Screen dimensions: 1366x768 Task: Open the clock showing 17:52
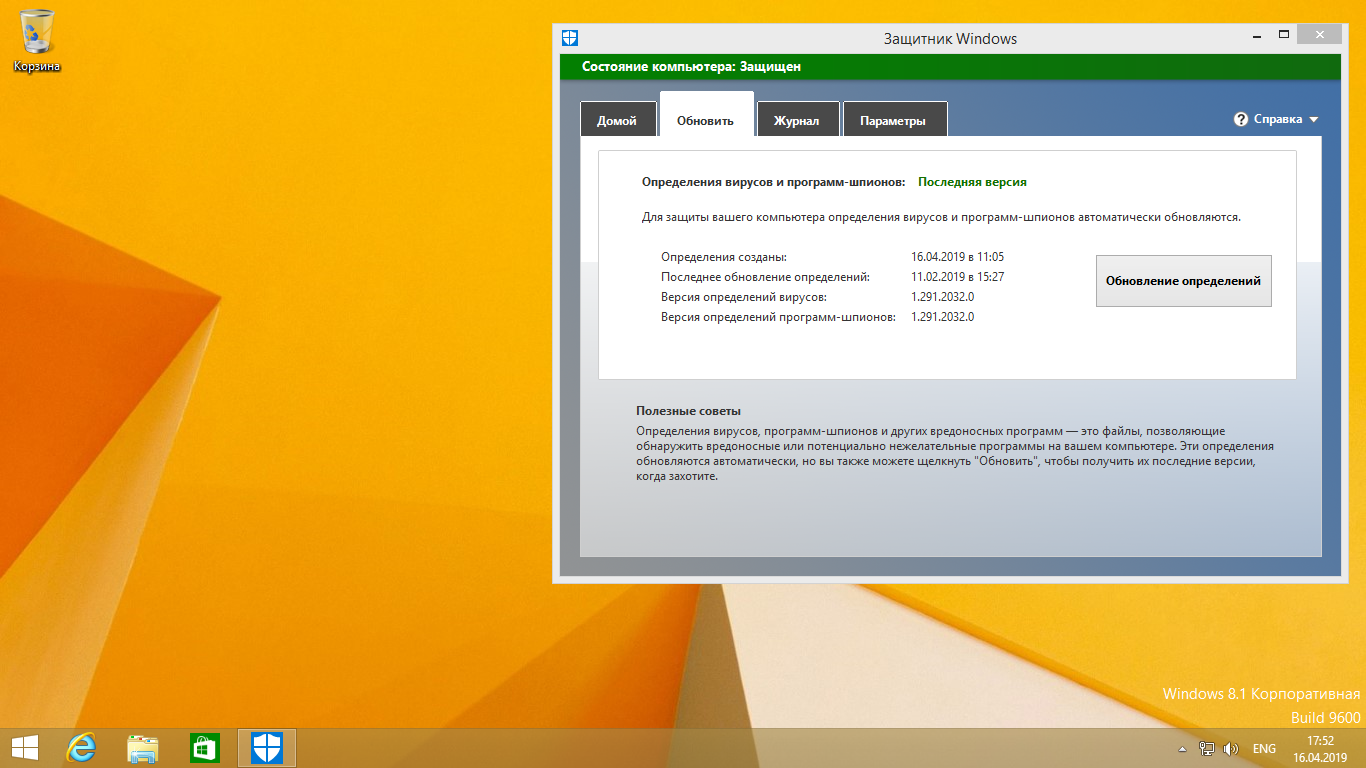[x=1321, y=741]
